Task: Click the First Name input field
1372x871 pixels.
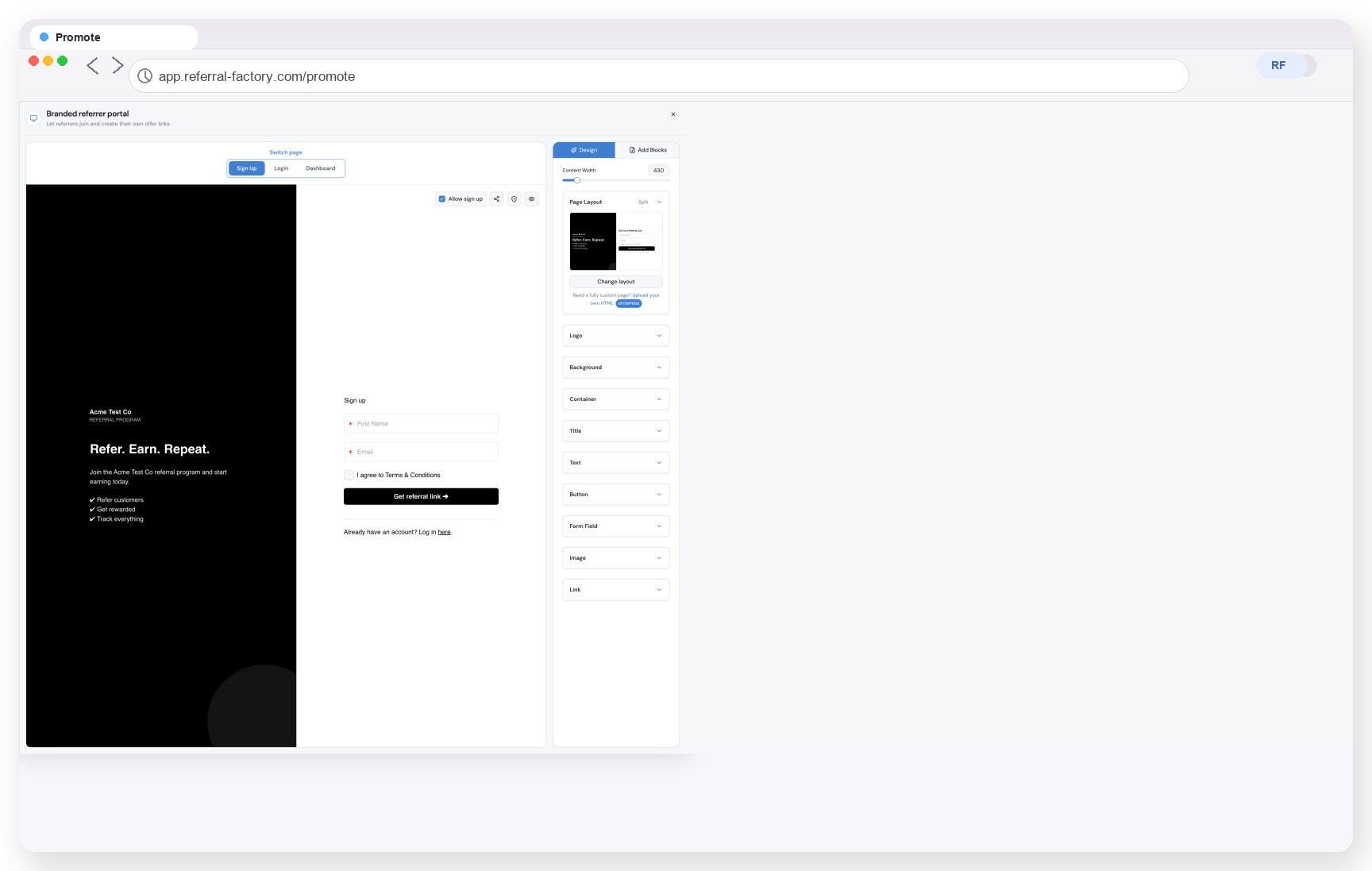Action: pyautogui.click(x=421, y=424)
